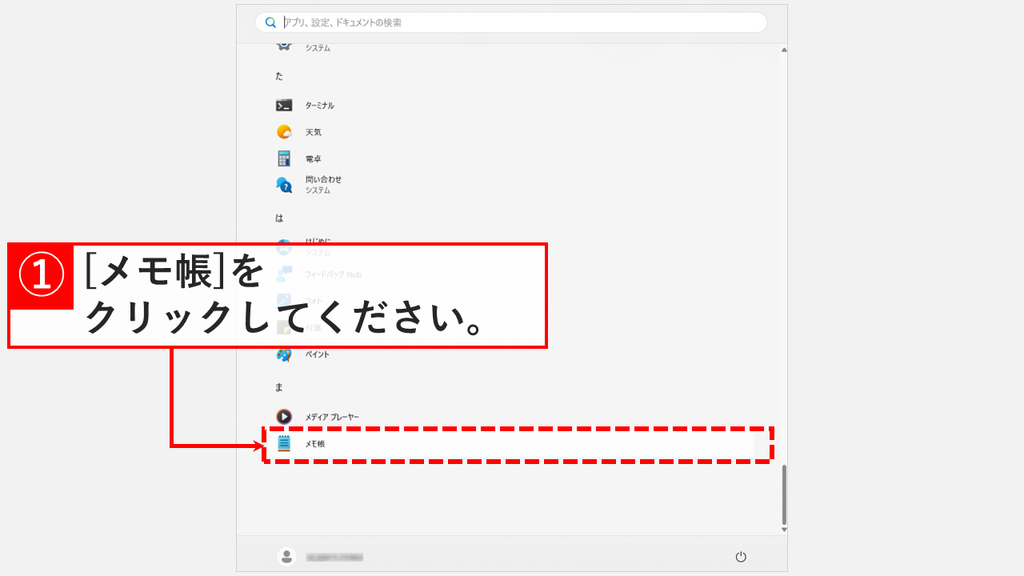Screen dimensions: 1024x576
Task: Click the 天気 list entry text
Action: [313, 133]
